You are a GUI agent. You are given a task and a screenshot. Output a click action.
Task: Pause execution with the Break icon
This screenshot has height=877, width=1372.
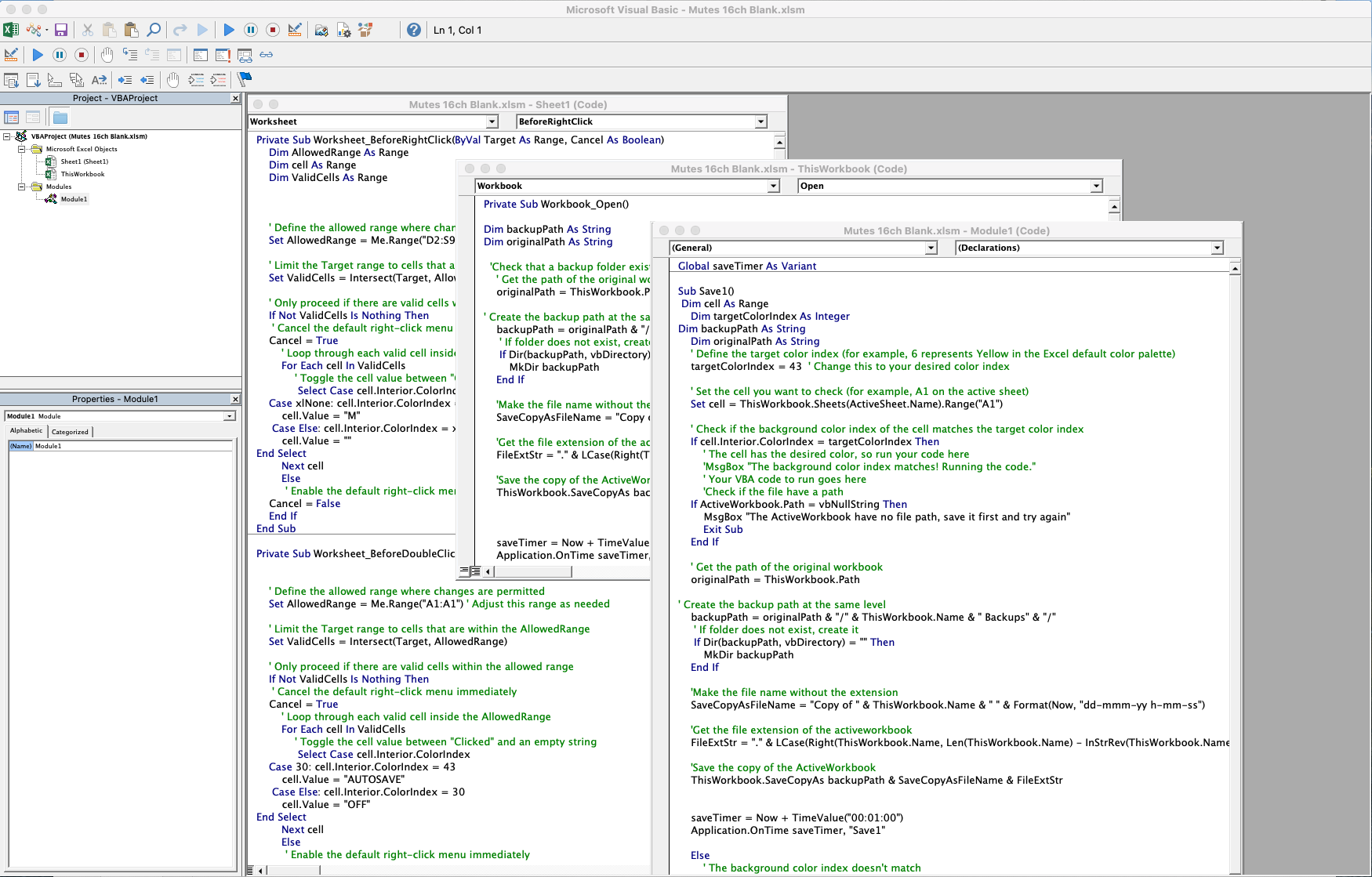pyautogui.click(x=250, y=30)
